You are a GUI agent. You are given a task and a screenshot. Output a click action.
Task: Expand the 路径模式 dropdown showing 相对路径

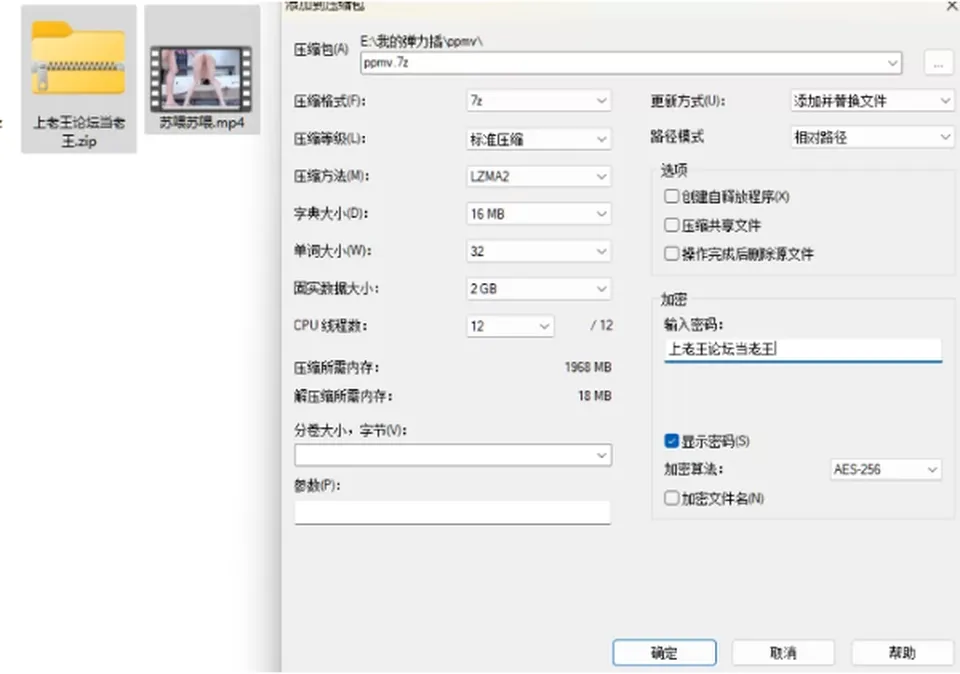pyautogui.click(x=872, y=138)
